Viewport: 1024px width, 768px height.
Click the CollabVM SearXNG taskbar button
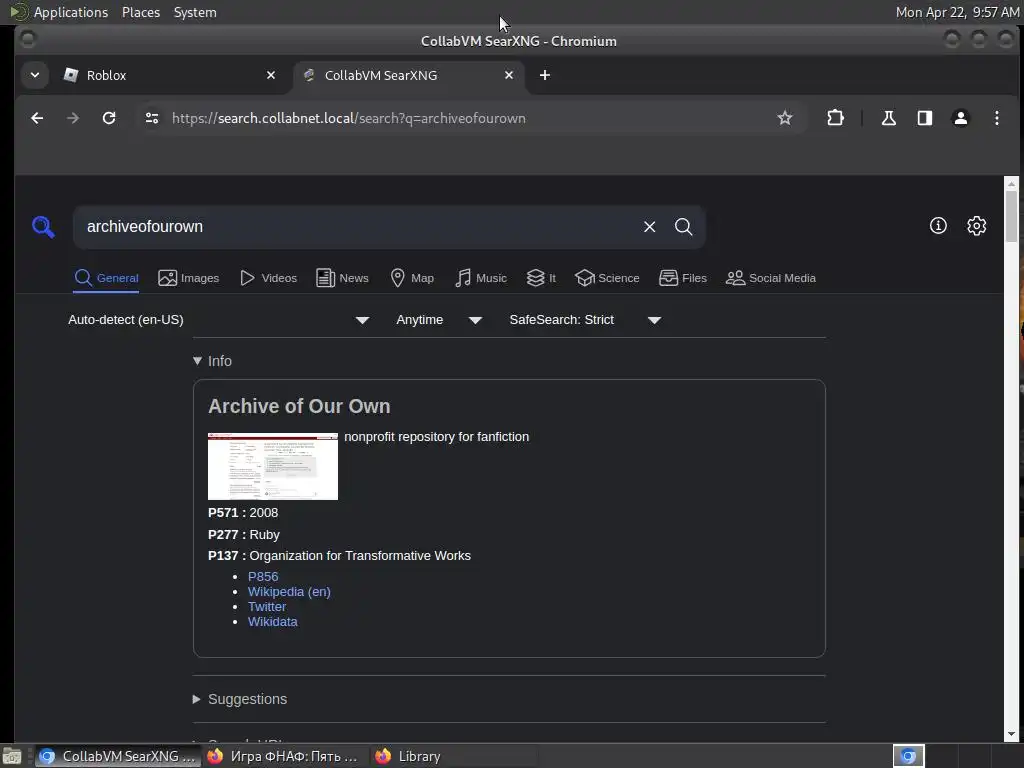[x=118, y=756]
